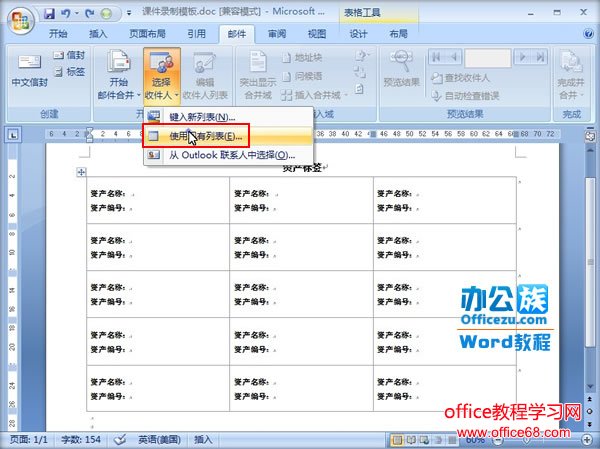The image size is (600, 449).
Task: Click the table move handle
Action: [81, 172]
